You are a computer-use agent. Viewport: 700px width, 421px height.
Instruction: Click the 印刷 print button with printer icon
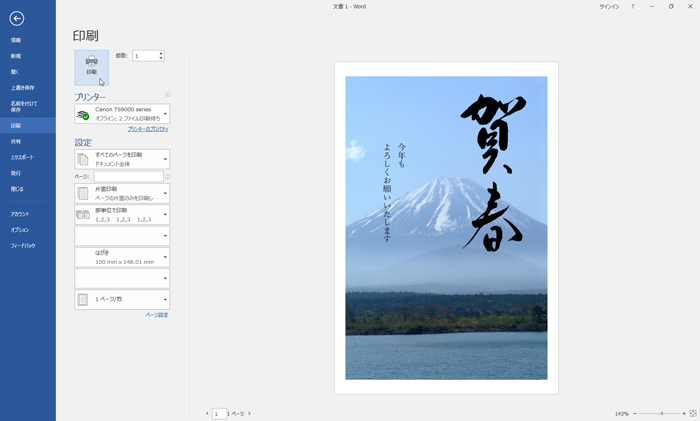pyautogui.click(x=91, y=67)
